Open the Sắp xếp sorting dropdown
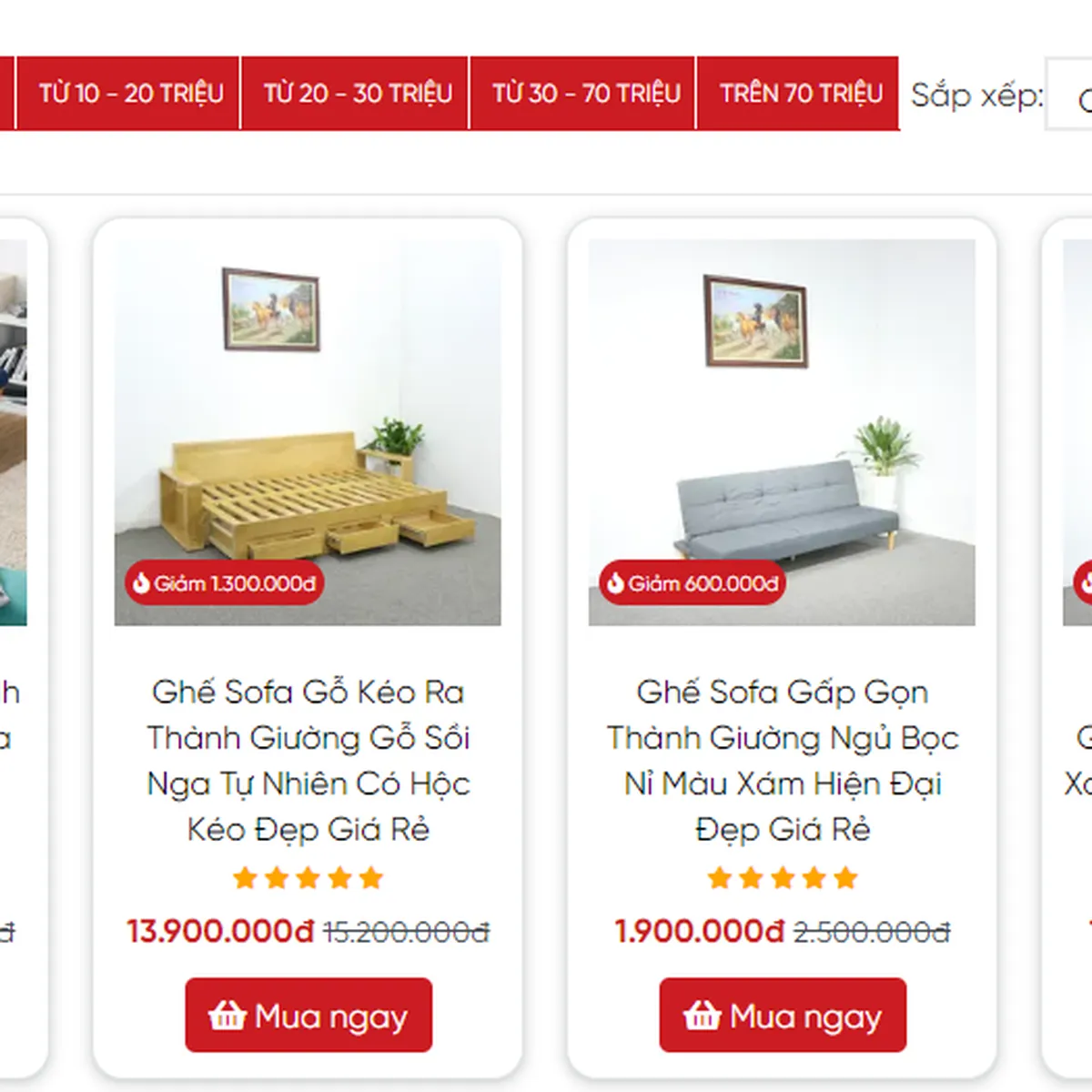 tap(1069, 95)
